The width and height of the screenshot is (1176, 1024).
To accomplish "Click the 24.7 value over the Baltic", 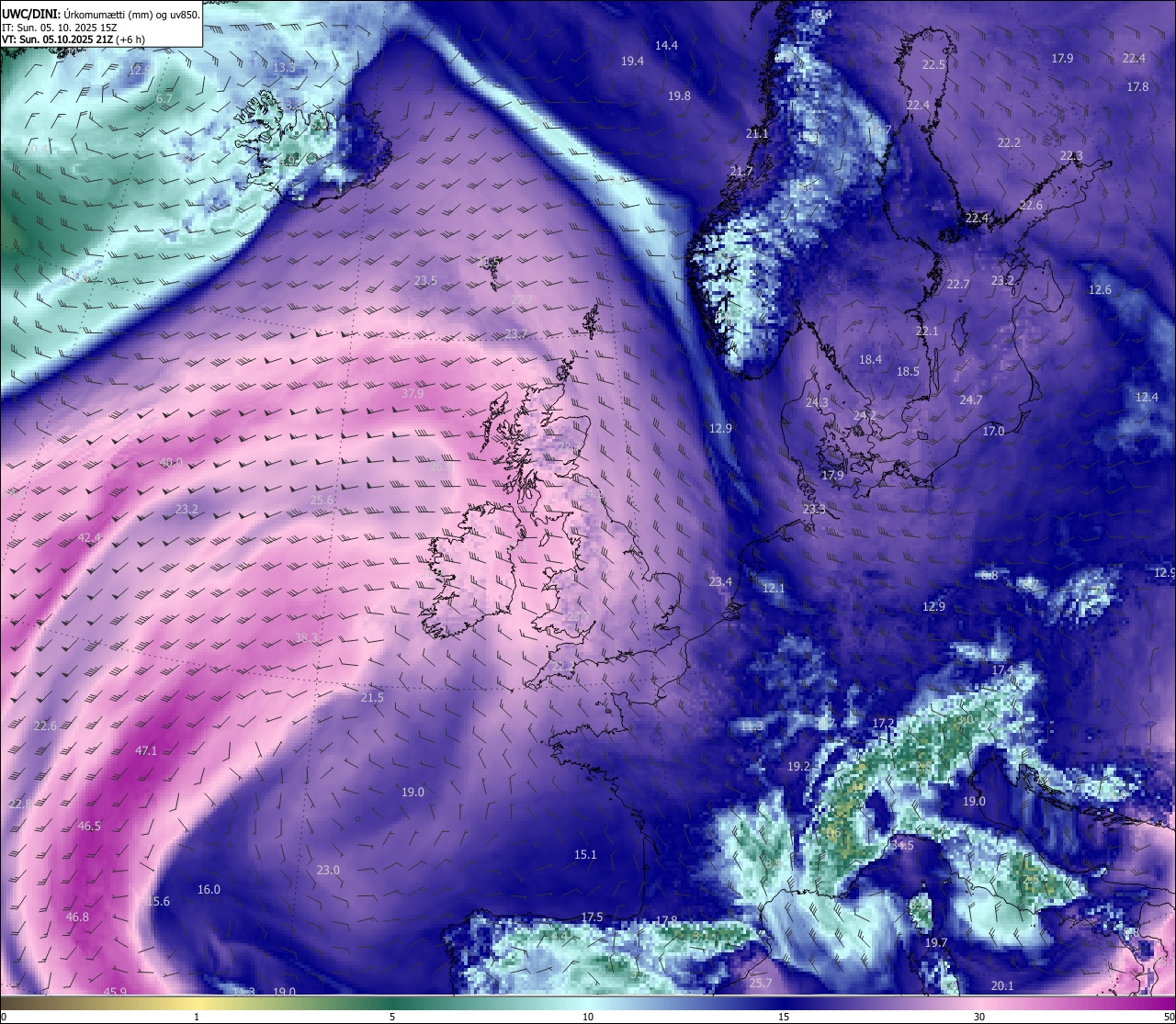I will coord(970,399).
